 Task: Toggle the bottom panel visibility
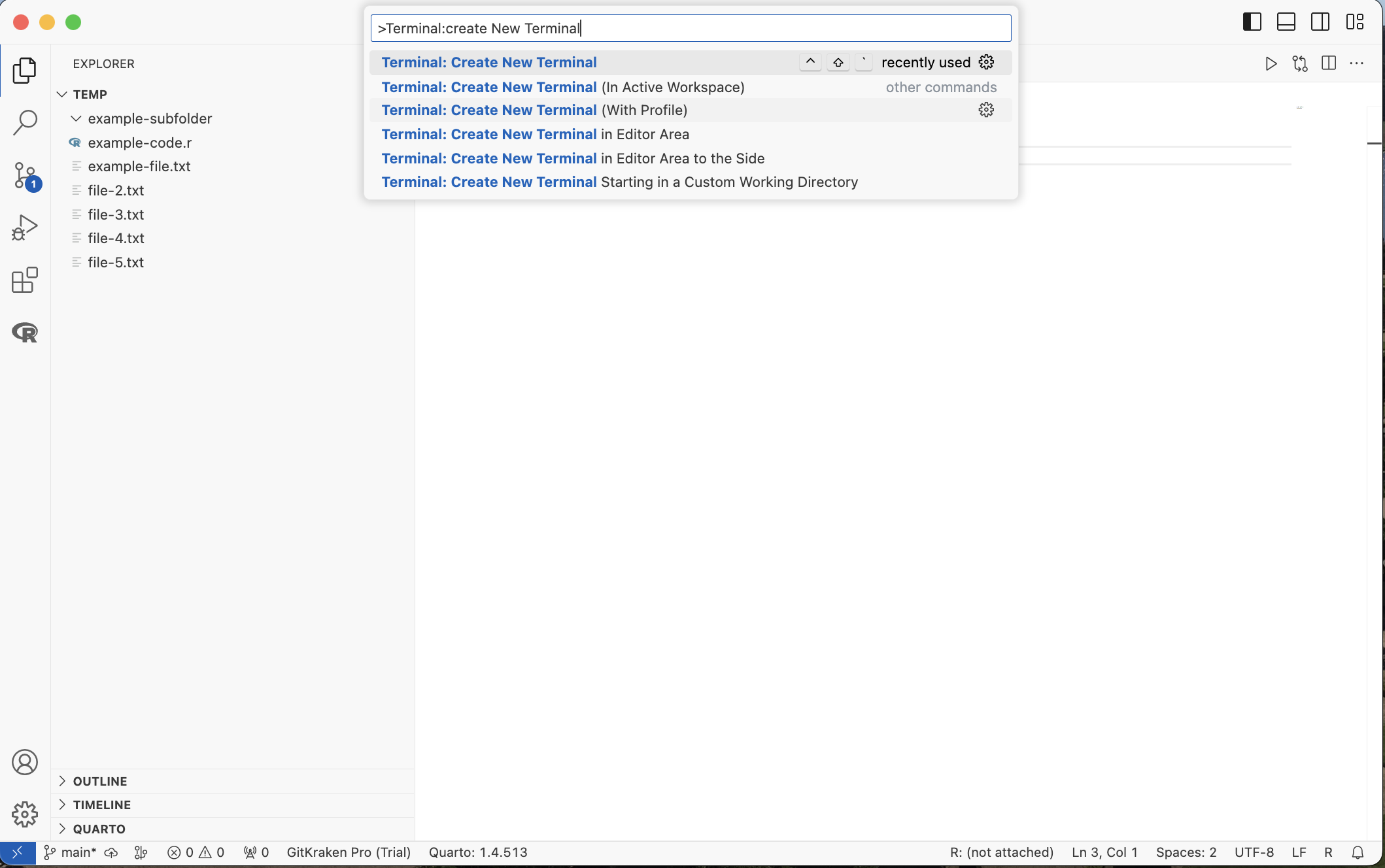tap(1286, 22)
